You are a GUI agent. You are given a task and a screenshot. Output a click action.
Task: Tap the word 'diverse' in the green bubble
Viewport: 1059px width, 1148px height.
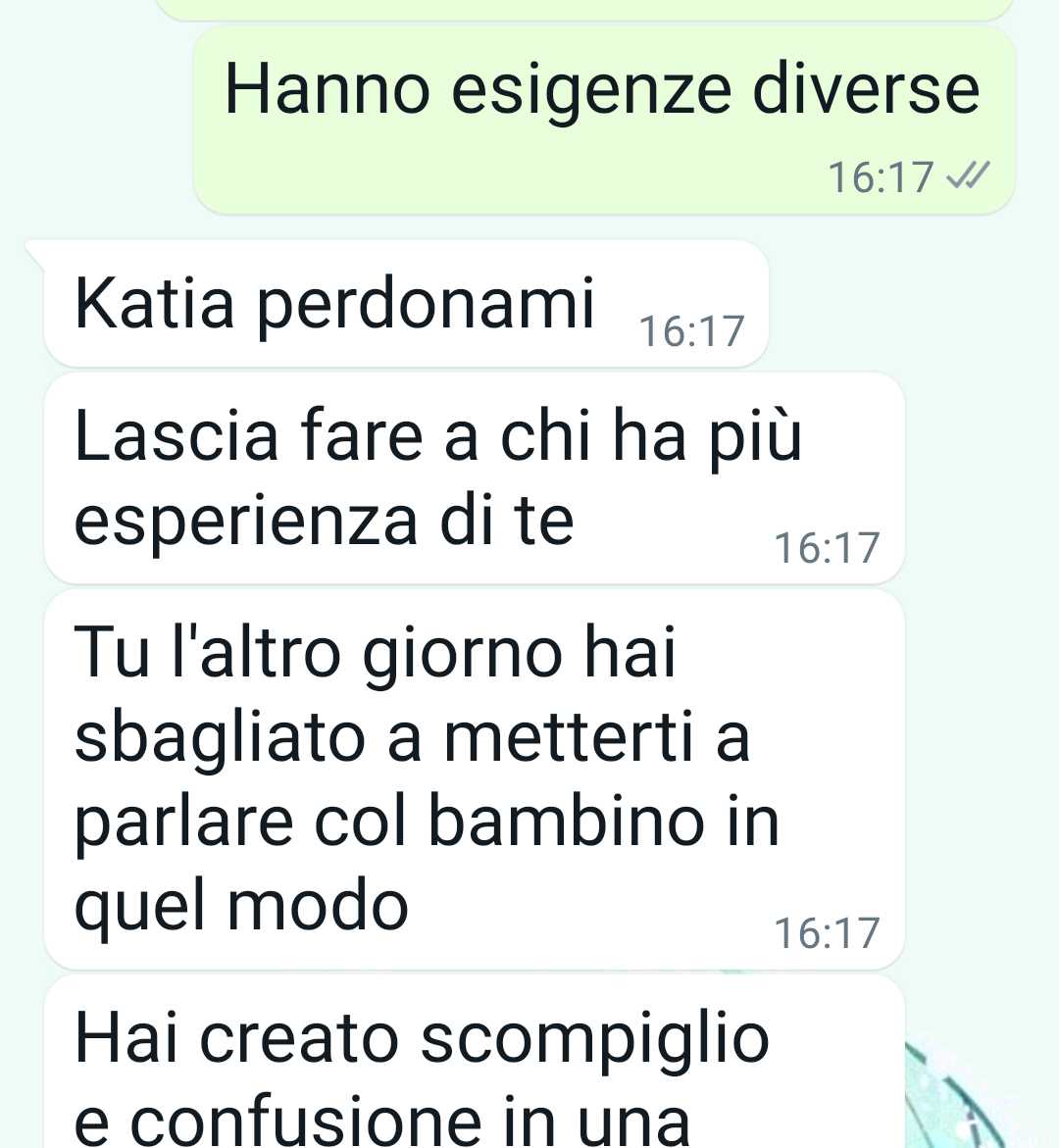(x=867, y=89)
